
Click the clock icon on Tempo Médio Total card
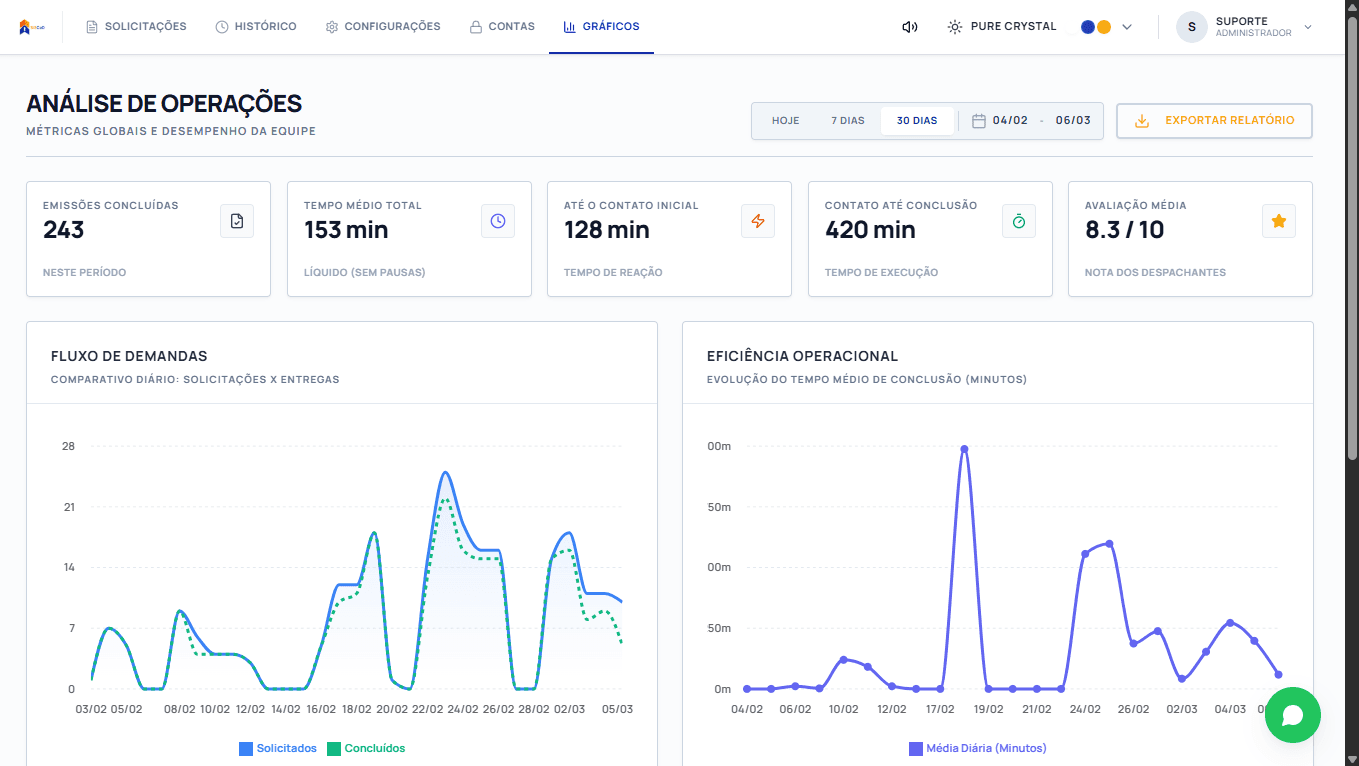pos(498,221)
